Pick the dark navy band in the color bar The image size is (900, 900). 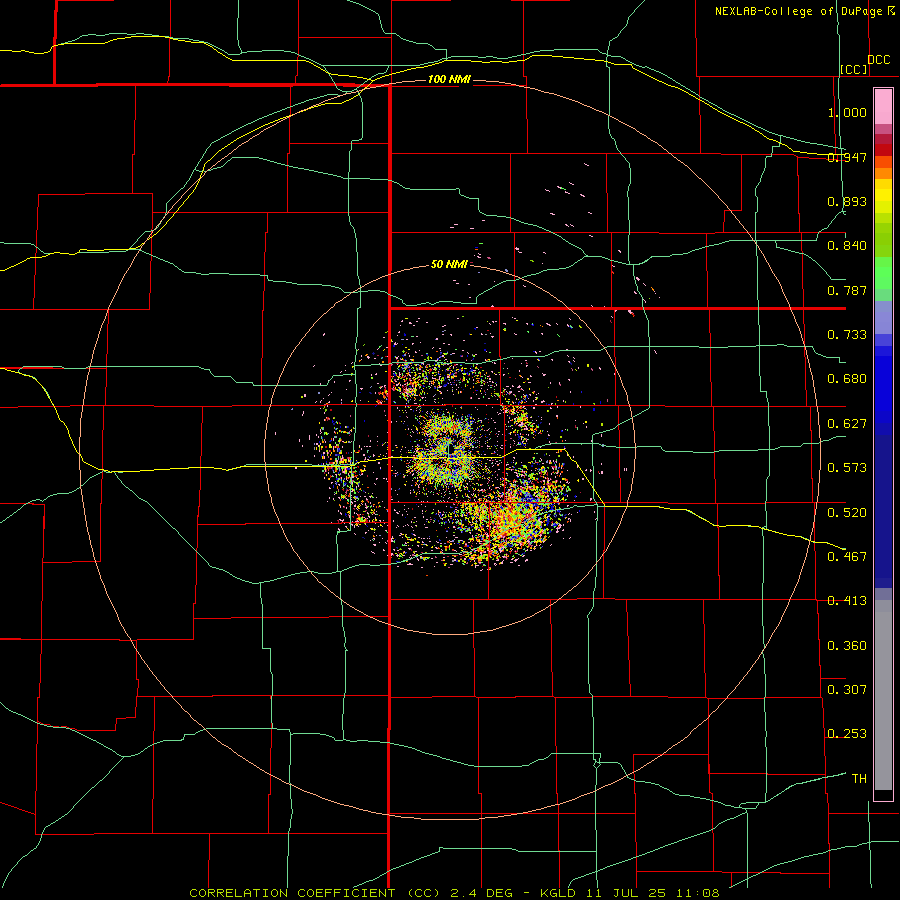click(883, 511)
